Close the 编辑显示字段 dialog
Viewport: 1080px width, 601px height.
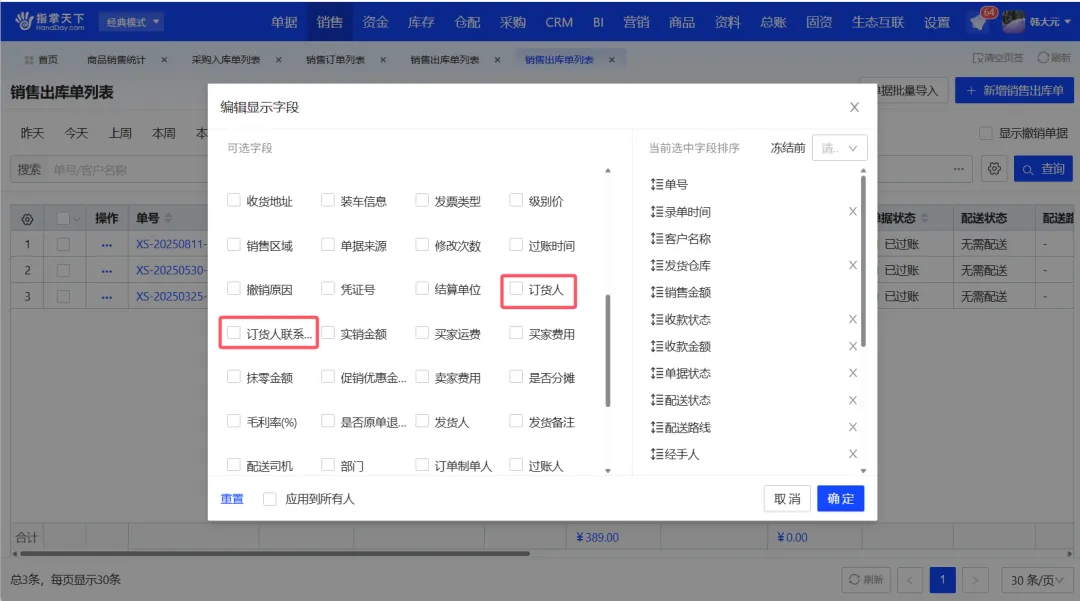point(854,107)
